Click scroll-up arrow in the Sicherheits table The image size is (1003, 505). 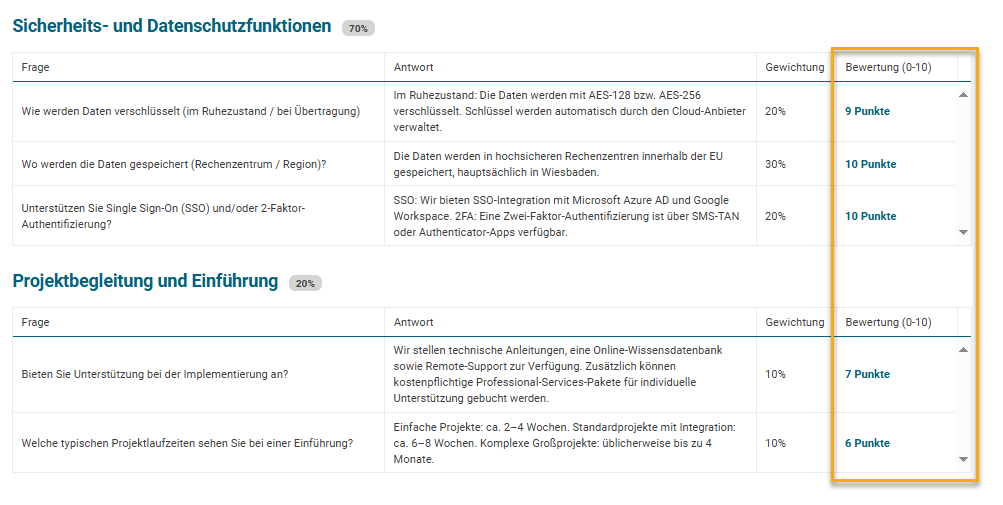(963, 95)
